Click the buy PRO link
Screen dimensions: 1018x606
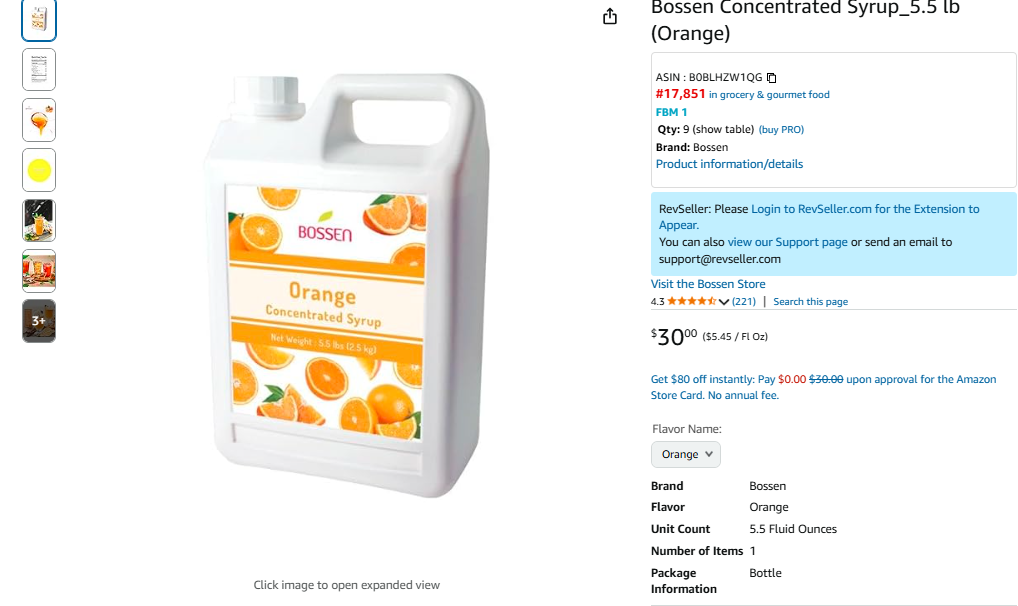tap(781, 130)
